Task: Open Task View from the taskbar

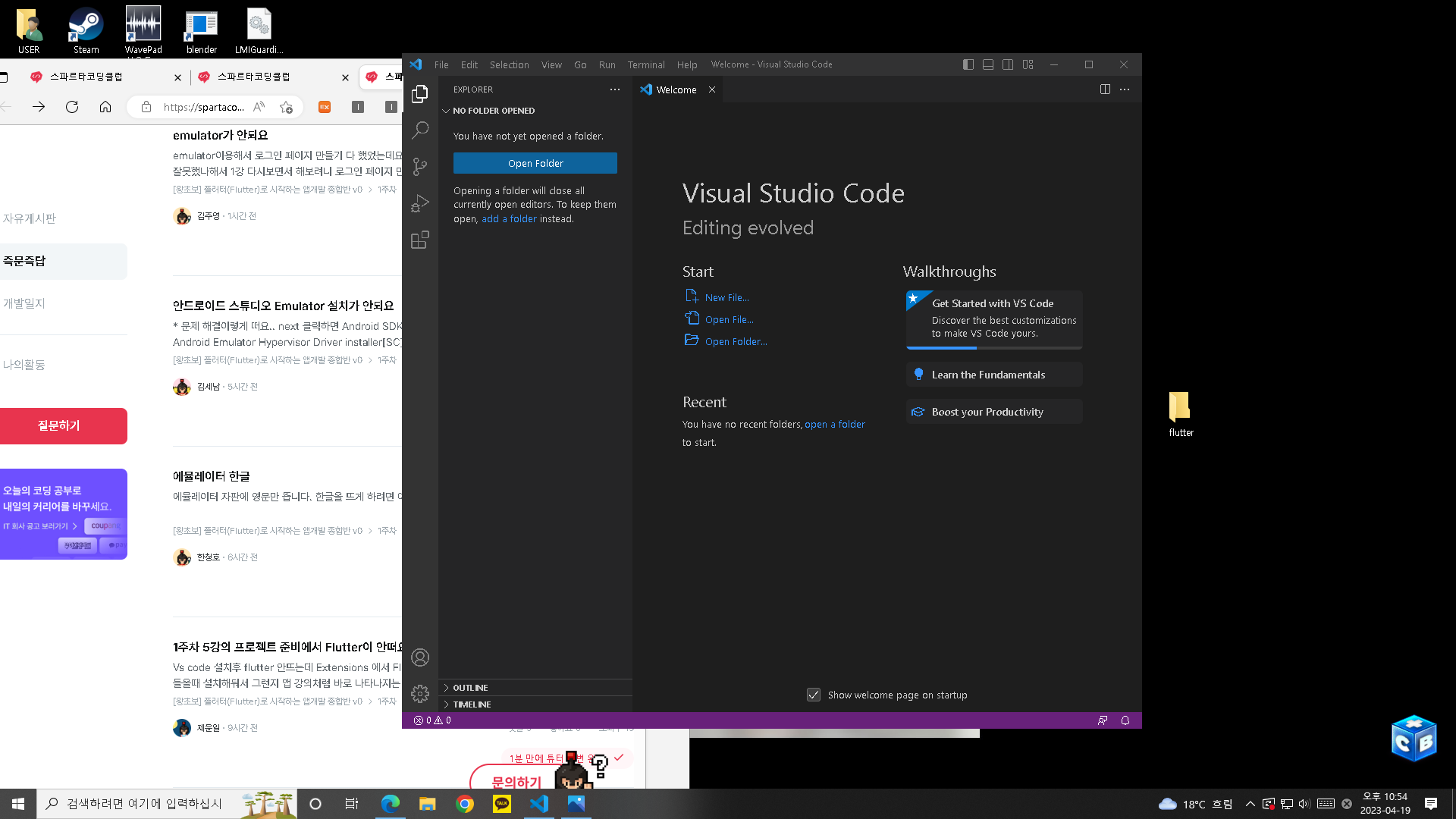Action: (352, 804)
